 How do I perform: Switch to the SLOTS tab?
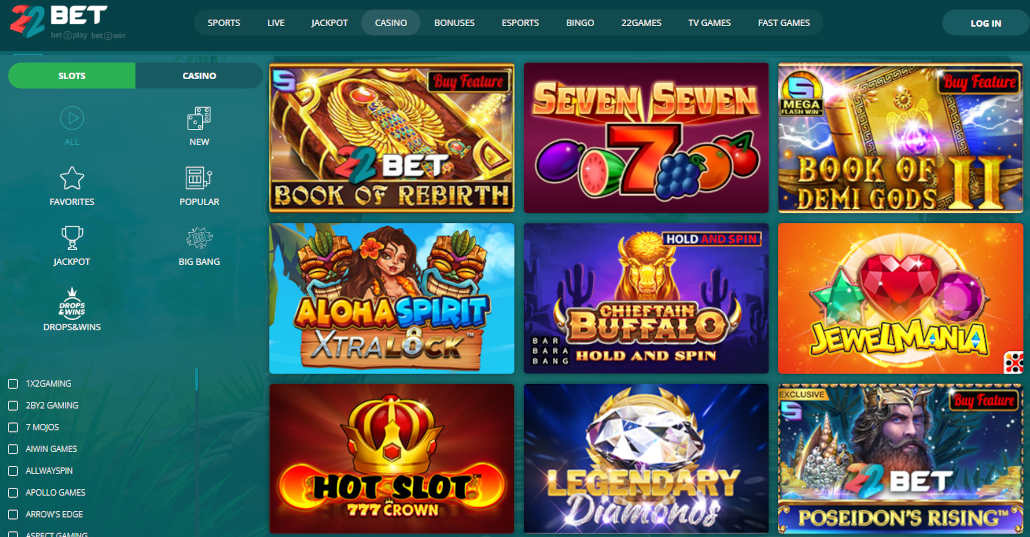point(72,76)
